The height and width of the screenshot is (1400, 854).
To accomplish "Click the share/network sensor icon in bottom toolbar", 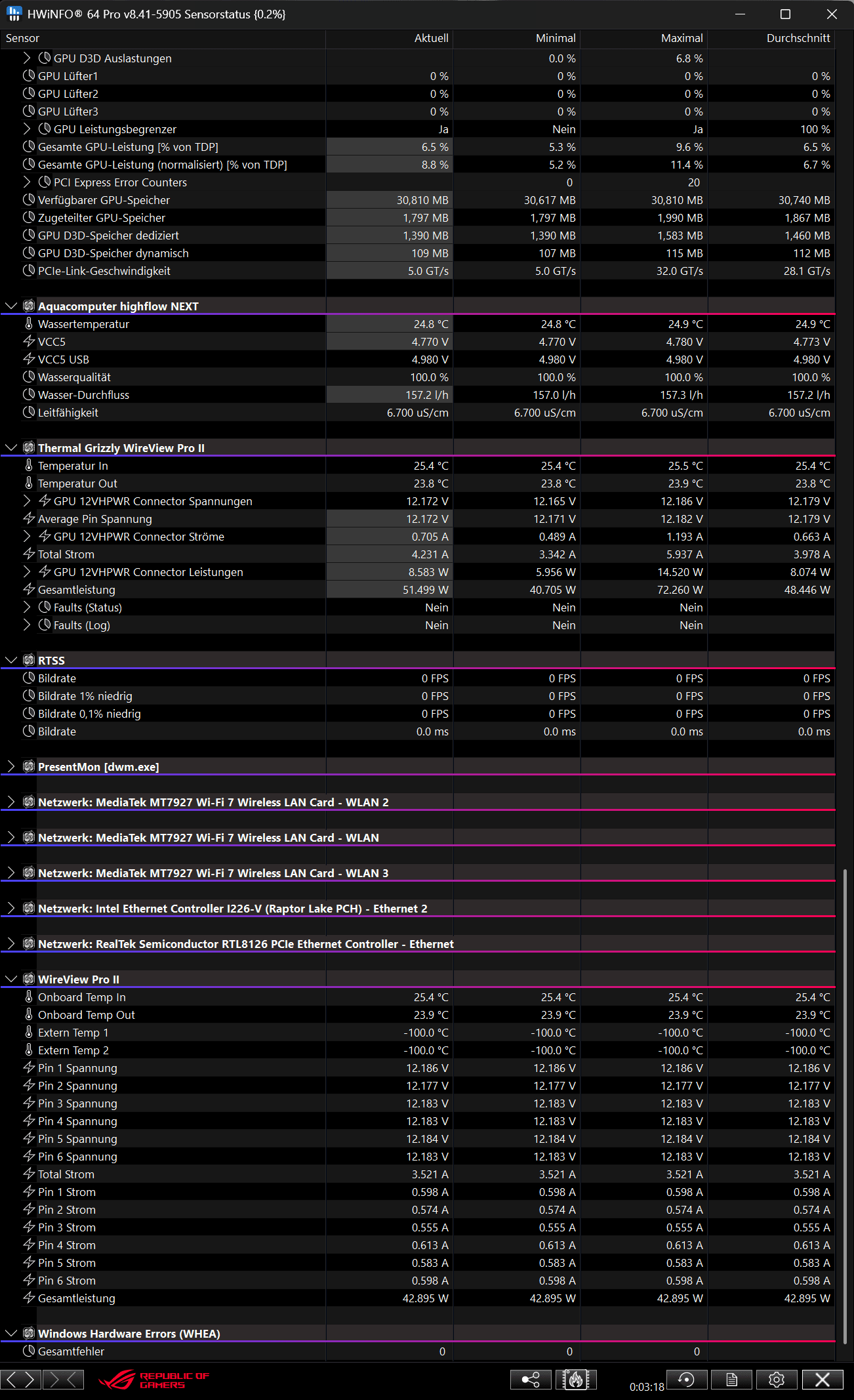I will click(530, 1380).
